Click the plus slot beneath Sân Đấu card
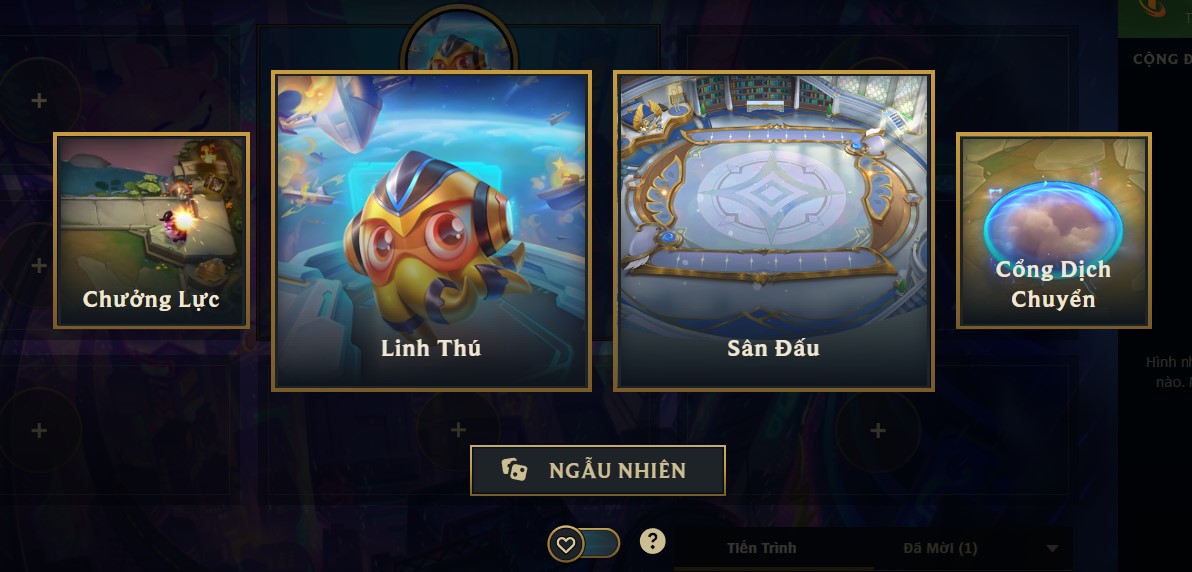The image size is (1192, 572). tap(878, 431)
